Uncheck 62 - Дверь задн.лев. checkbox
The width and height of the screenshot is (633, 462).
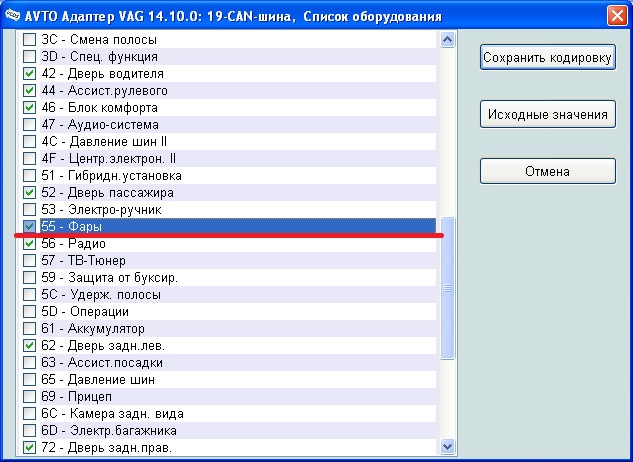[x=29, y=346]
